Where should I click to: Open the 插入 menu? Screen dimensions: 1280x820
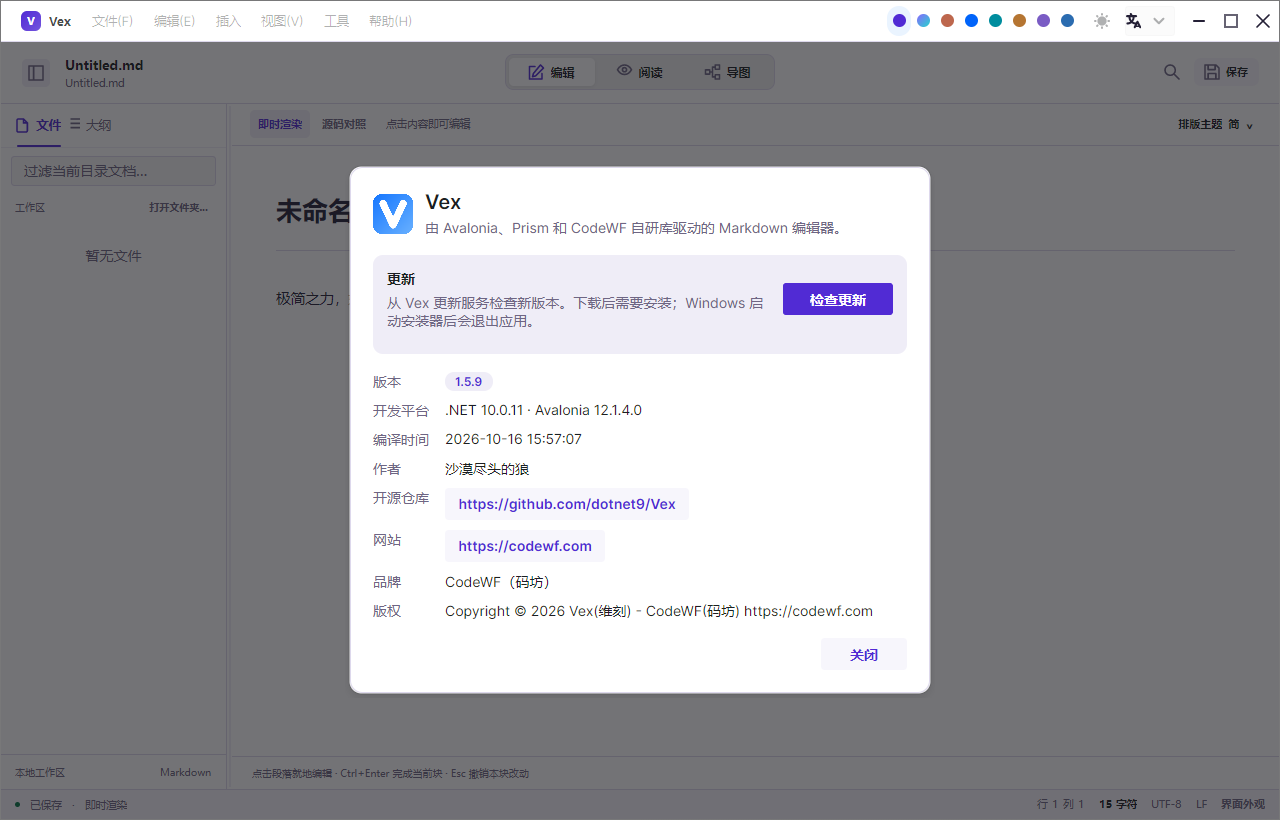point(229,21)
